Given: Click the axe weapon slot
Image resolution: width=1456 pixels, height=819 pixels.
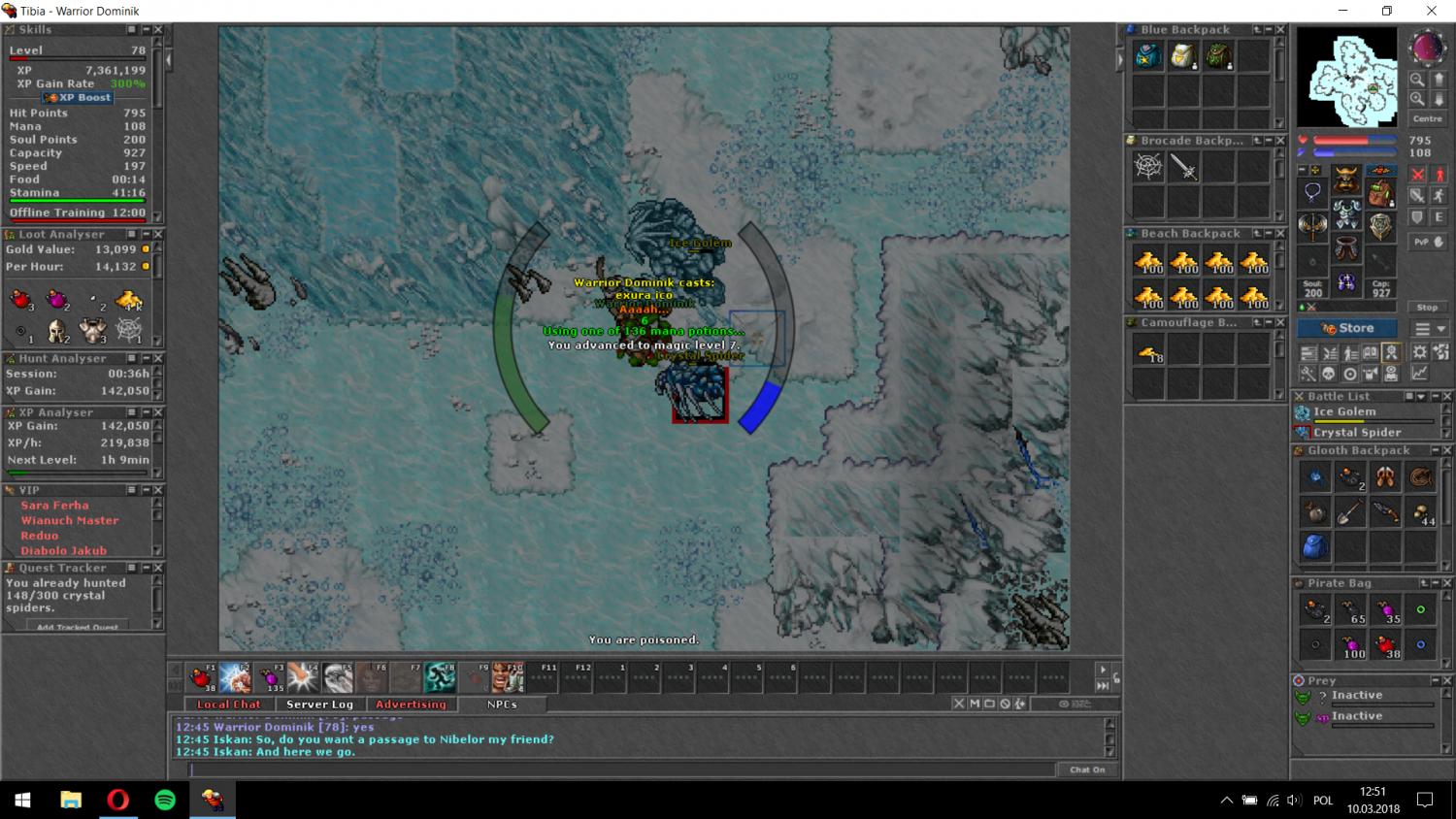Looking at the screenshot, I should pos(1312,227).
